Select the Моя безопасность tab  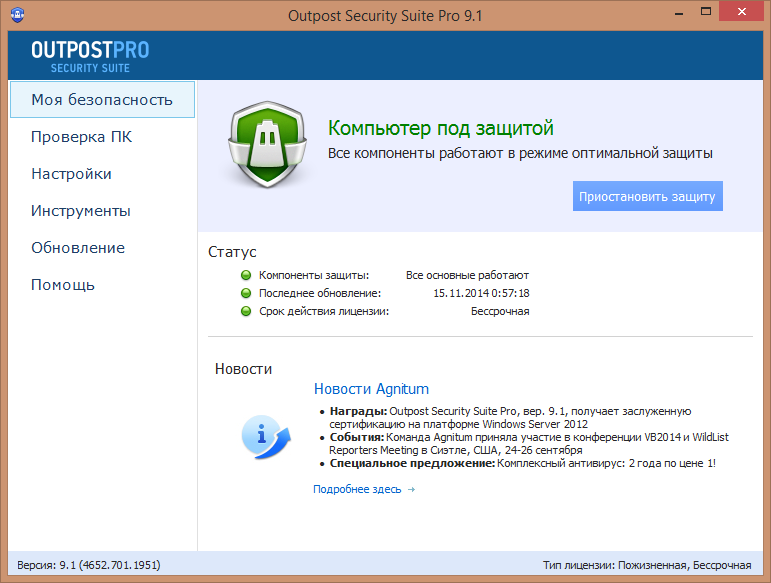point(102,100)
